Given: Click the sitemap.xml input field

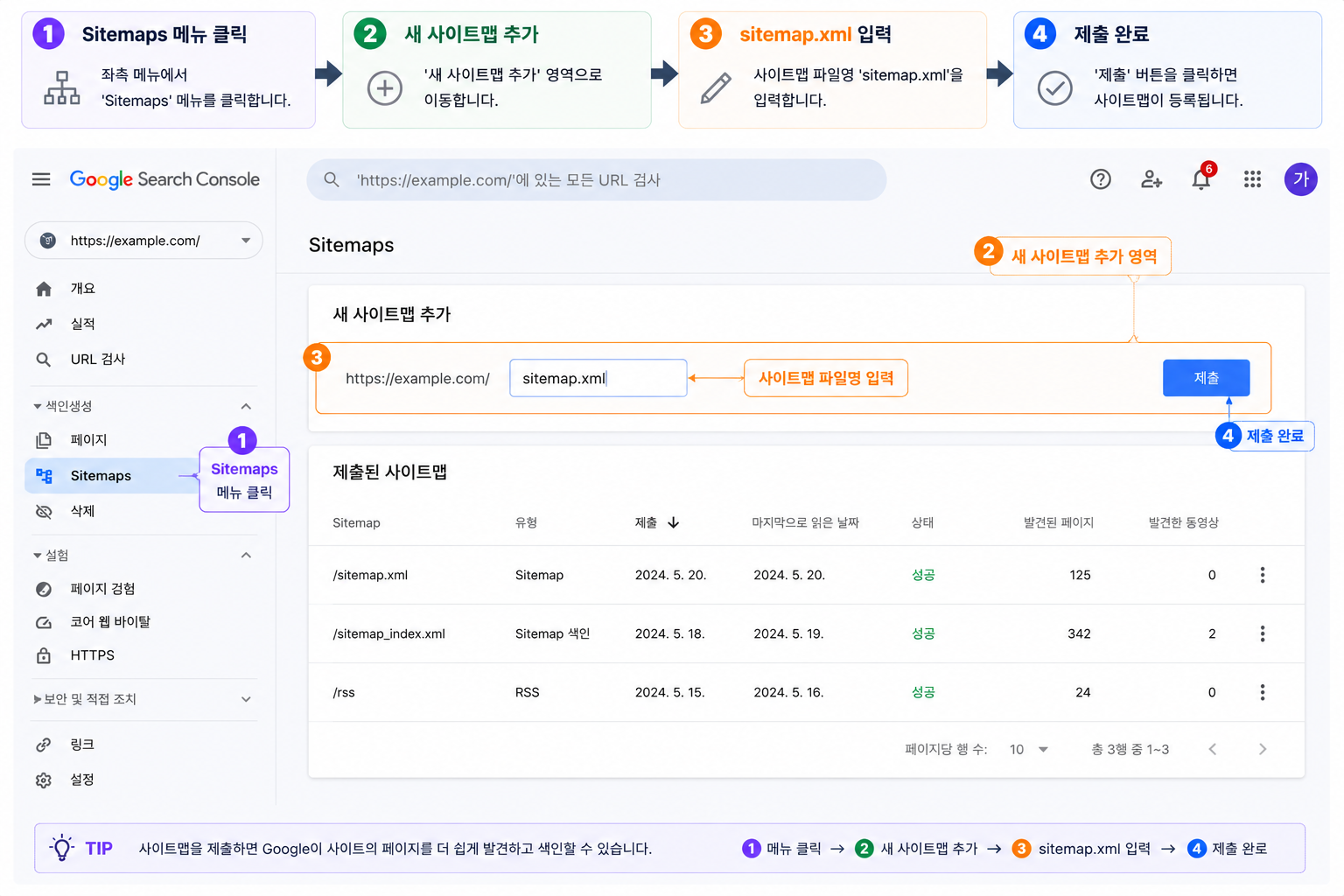Looking at the screenshot, I should click(x=598, y=378).
